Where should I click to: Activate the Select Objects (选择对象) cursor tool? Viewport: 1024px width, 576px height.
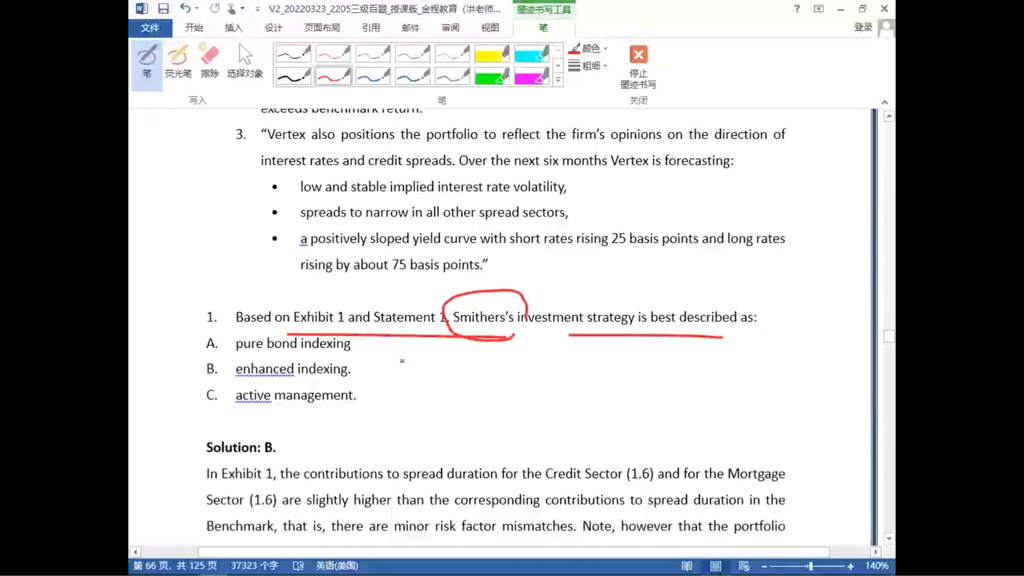tap(245, 62)
